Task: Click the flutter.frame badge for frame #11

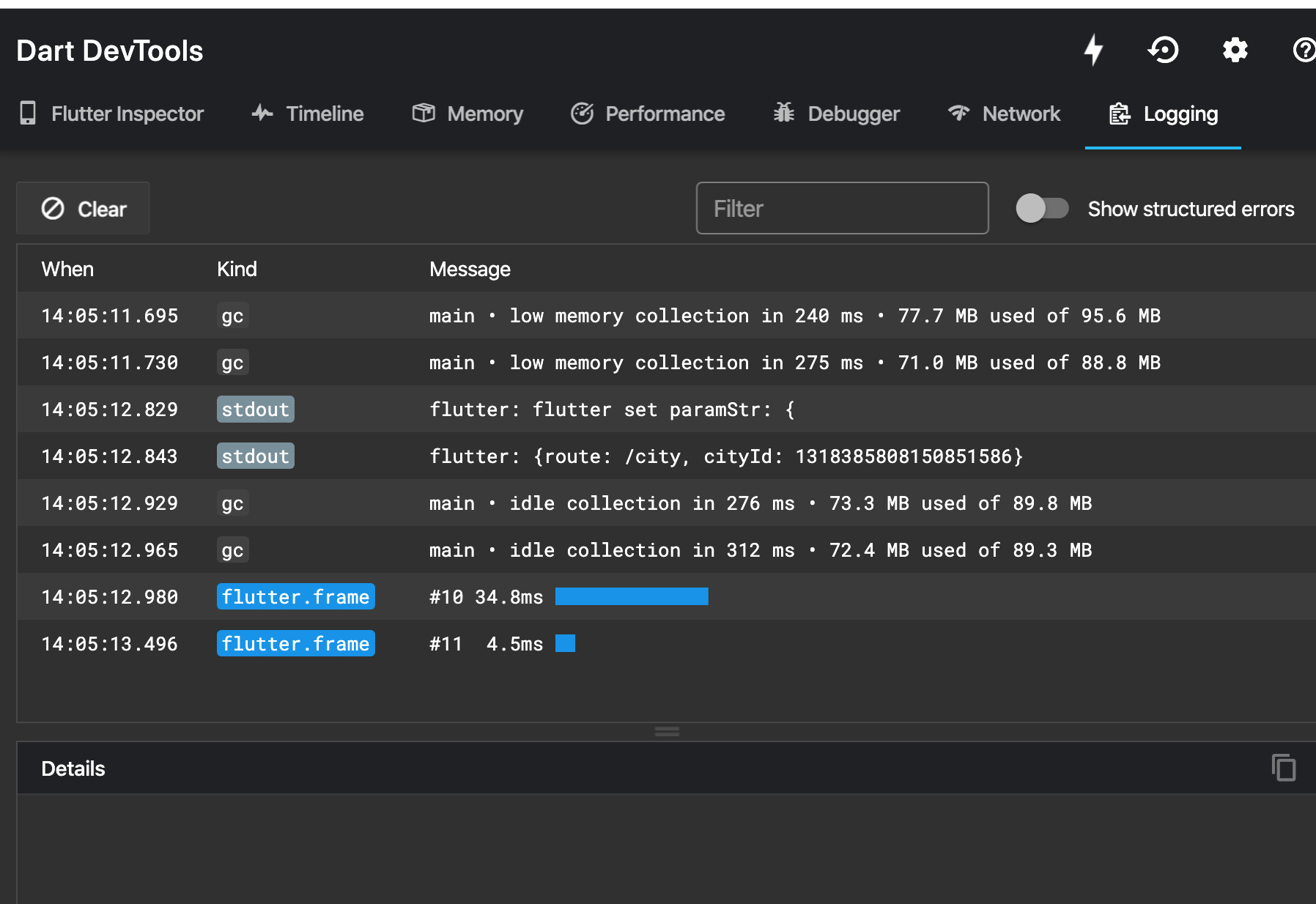Action: click(x=295, y=643)
